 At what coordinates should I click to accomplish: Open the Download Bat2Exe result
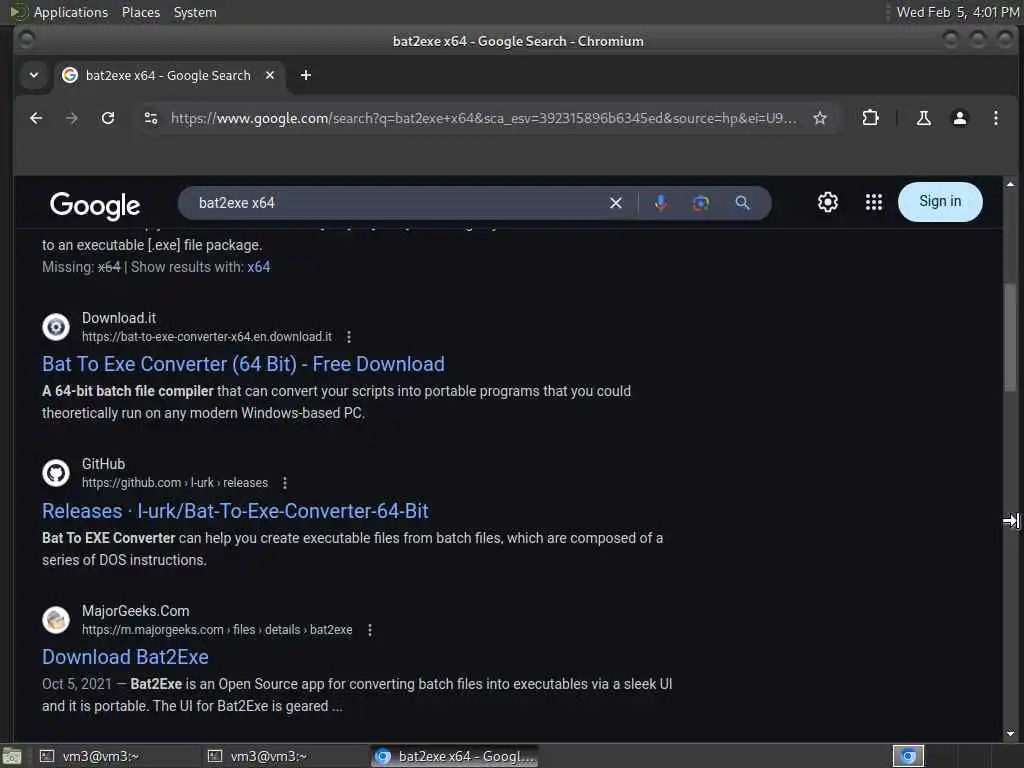pyautogui.click(x=125, y=657)
